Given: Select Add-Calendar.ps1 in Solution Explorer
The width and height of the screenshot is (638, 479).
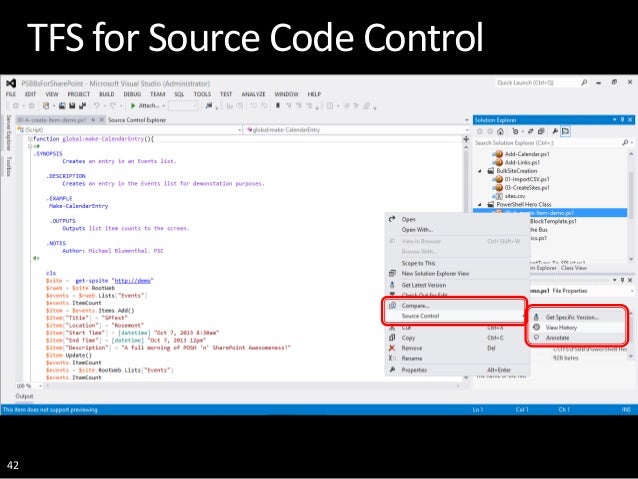Looking at the screenshot, I should 527,154.
